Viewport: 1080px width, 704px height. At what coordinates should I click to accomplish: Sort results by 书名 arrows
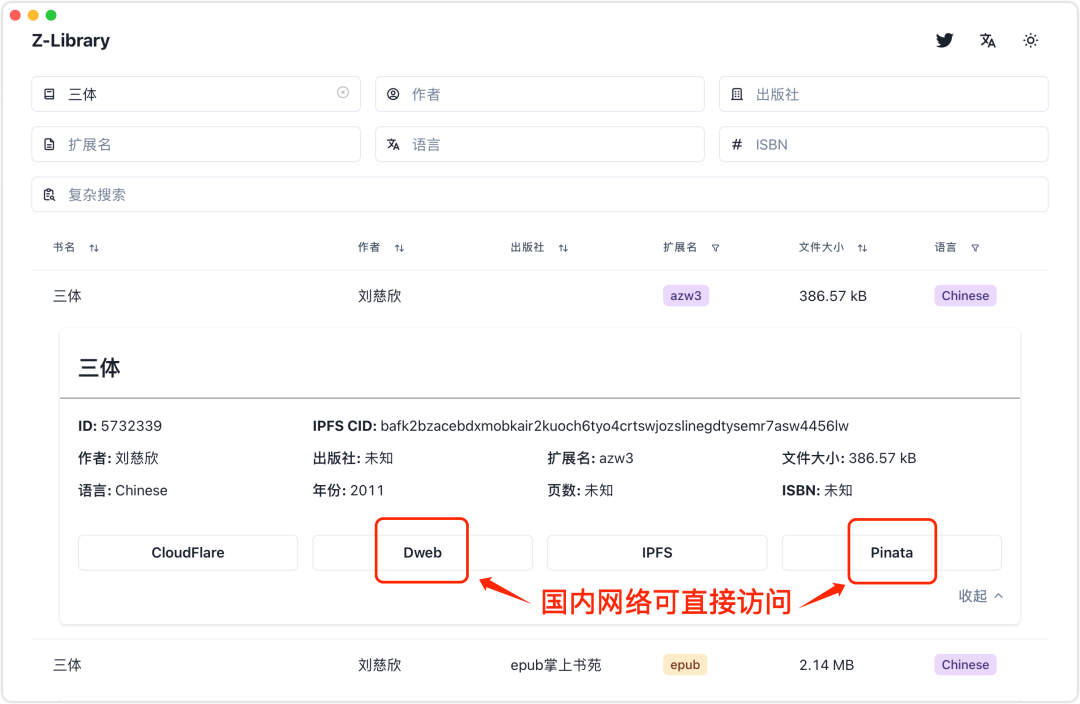[94, 248]
